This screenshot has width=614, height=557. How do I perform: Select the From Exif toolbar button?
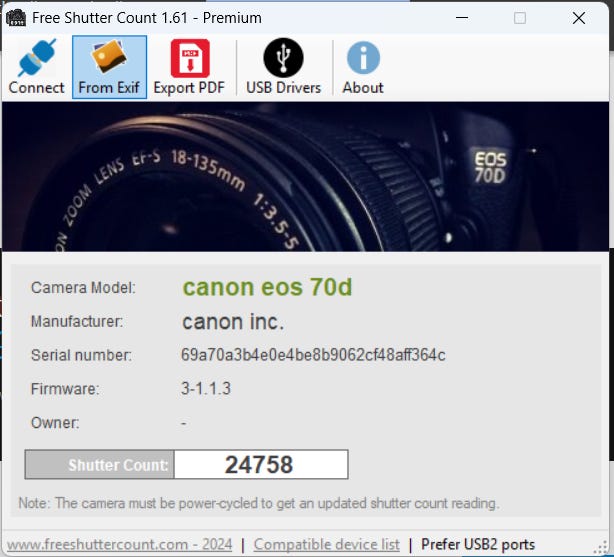click(x=109, y=67)
